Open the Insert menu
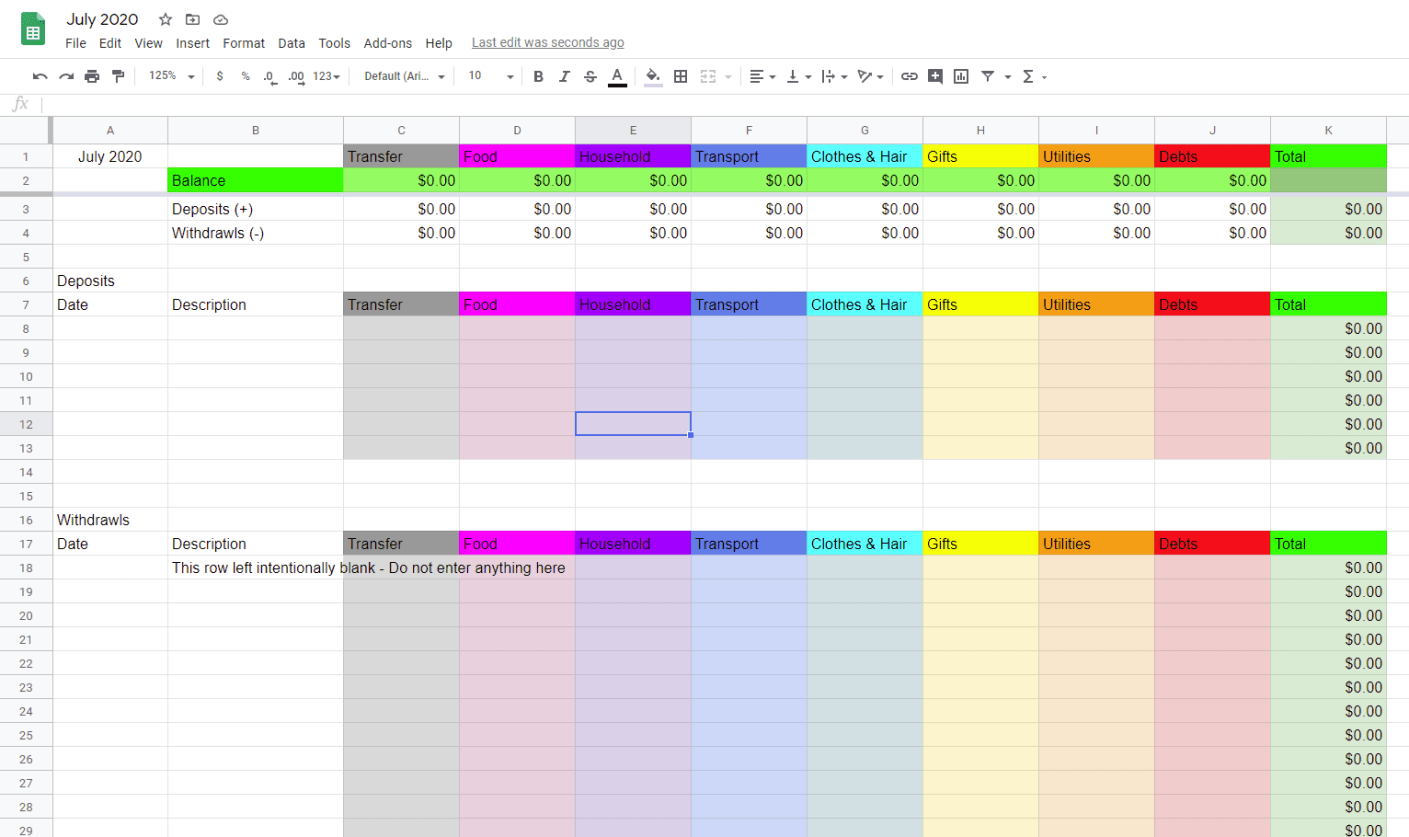Viewport: 1409px width, 837px height. 193,43
